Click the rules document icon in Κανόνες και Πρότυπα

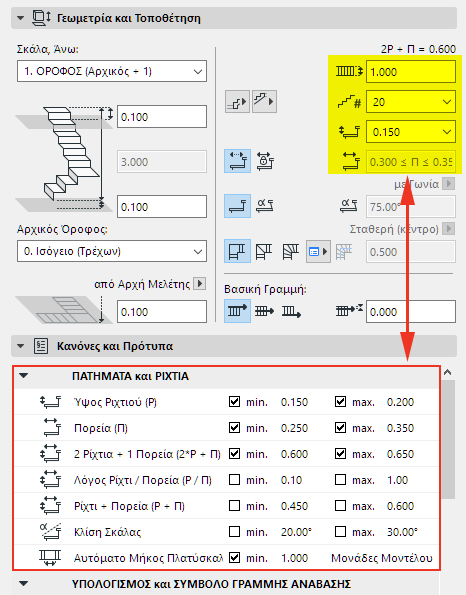[41, 346]
